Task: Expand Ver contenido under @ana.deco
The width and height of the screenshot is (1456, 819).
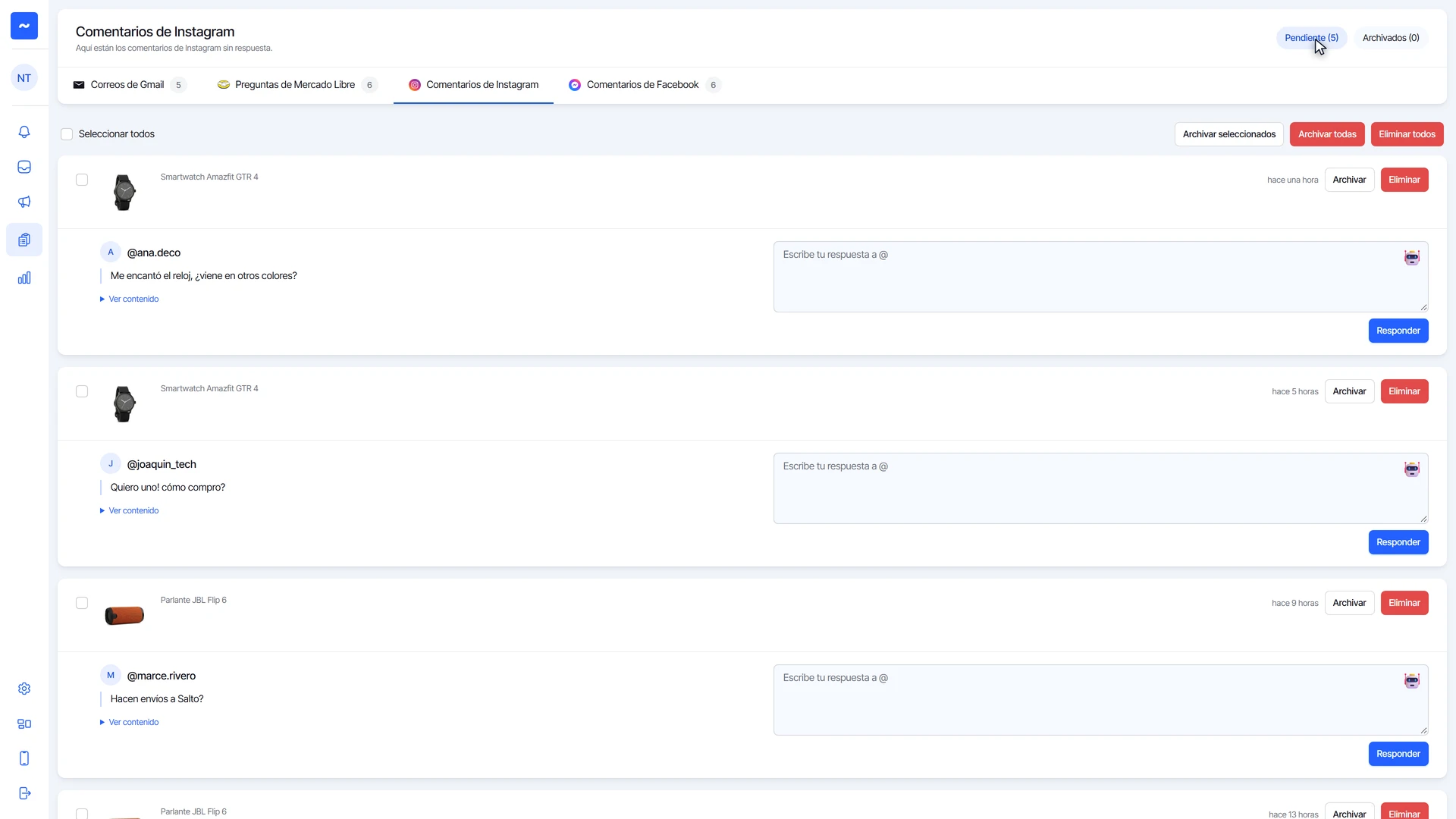Action: coord(130,299)
